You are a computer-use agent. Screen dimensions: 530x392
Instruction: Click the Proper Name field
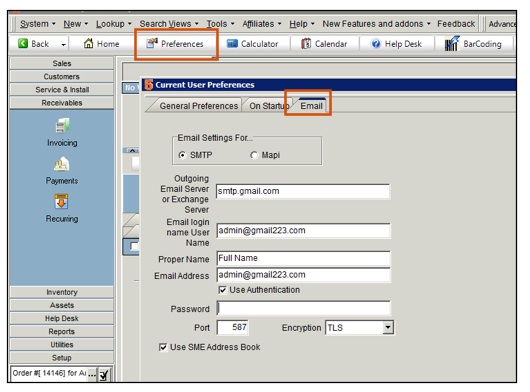click(303, 258)
